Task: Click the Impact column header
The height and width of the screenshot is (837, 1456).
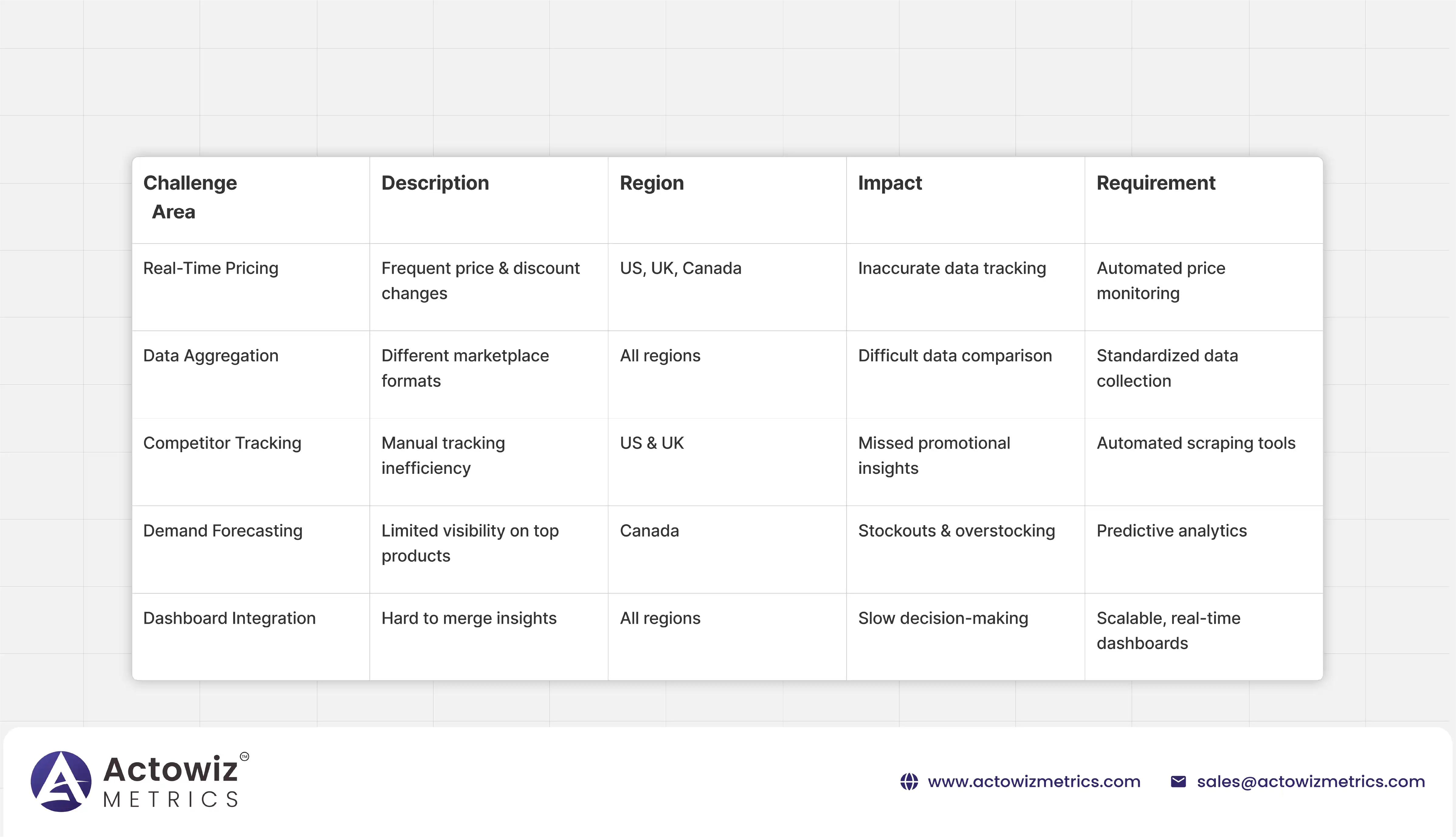Action: click(x=889, y=183)
